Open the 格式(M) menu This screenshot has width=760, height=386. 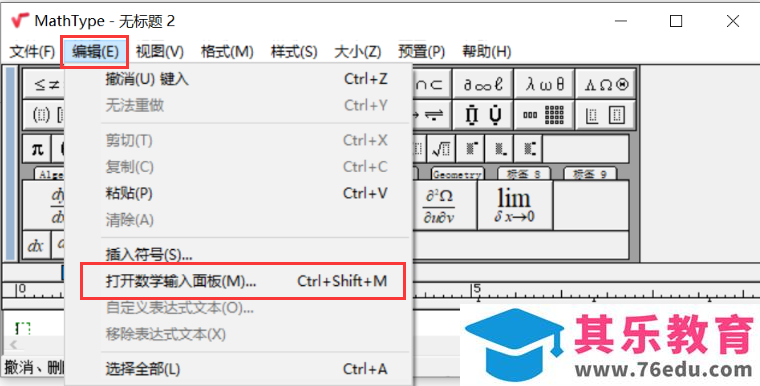point(227,51)
